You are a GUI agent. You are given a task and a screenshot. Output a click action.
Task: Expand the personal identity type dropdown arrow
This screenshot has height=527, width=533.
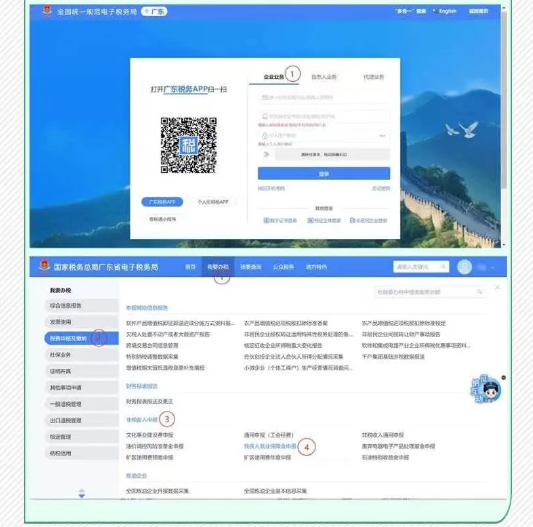[x=382, y=136]
